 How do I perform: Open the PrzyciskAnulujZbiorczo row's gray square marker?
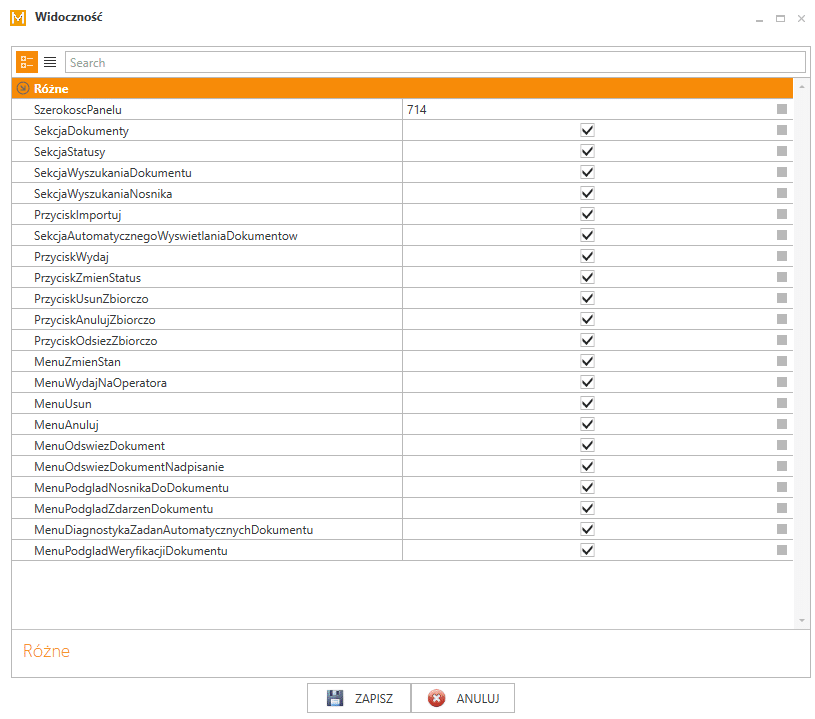[782, 319]
